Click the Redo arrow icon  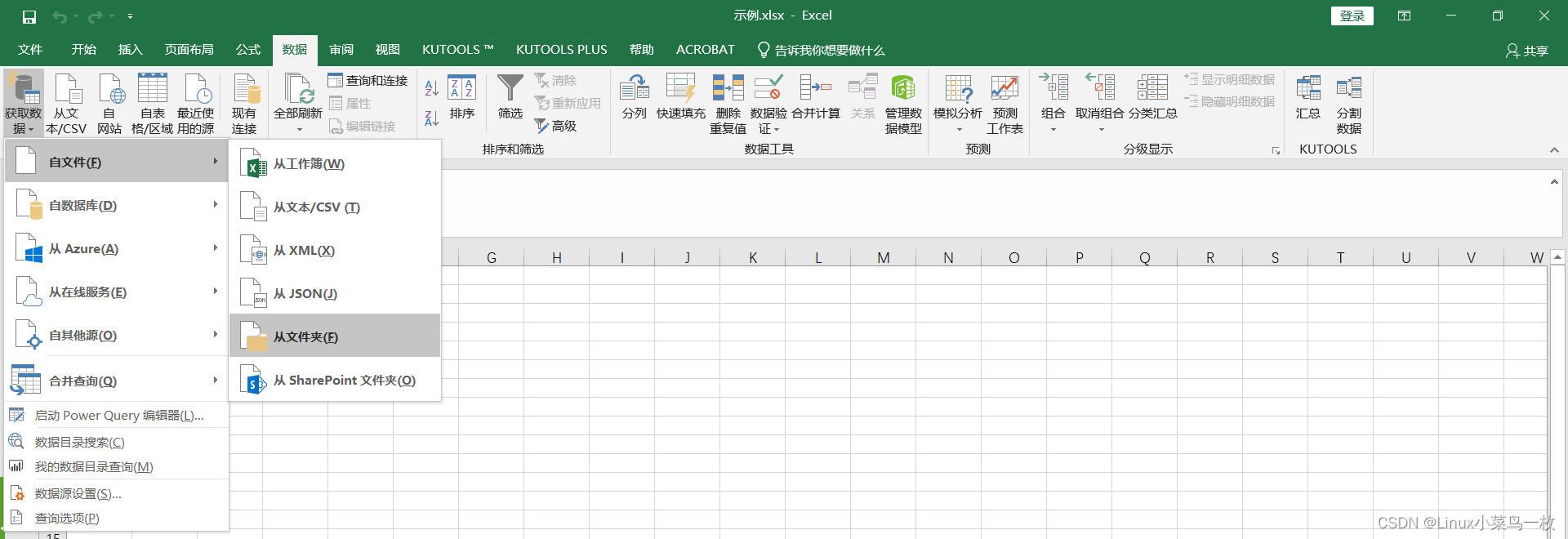(96, 16)
